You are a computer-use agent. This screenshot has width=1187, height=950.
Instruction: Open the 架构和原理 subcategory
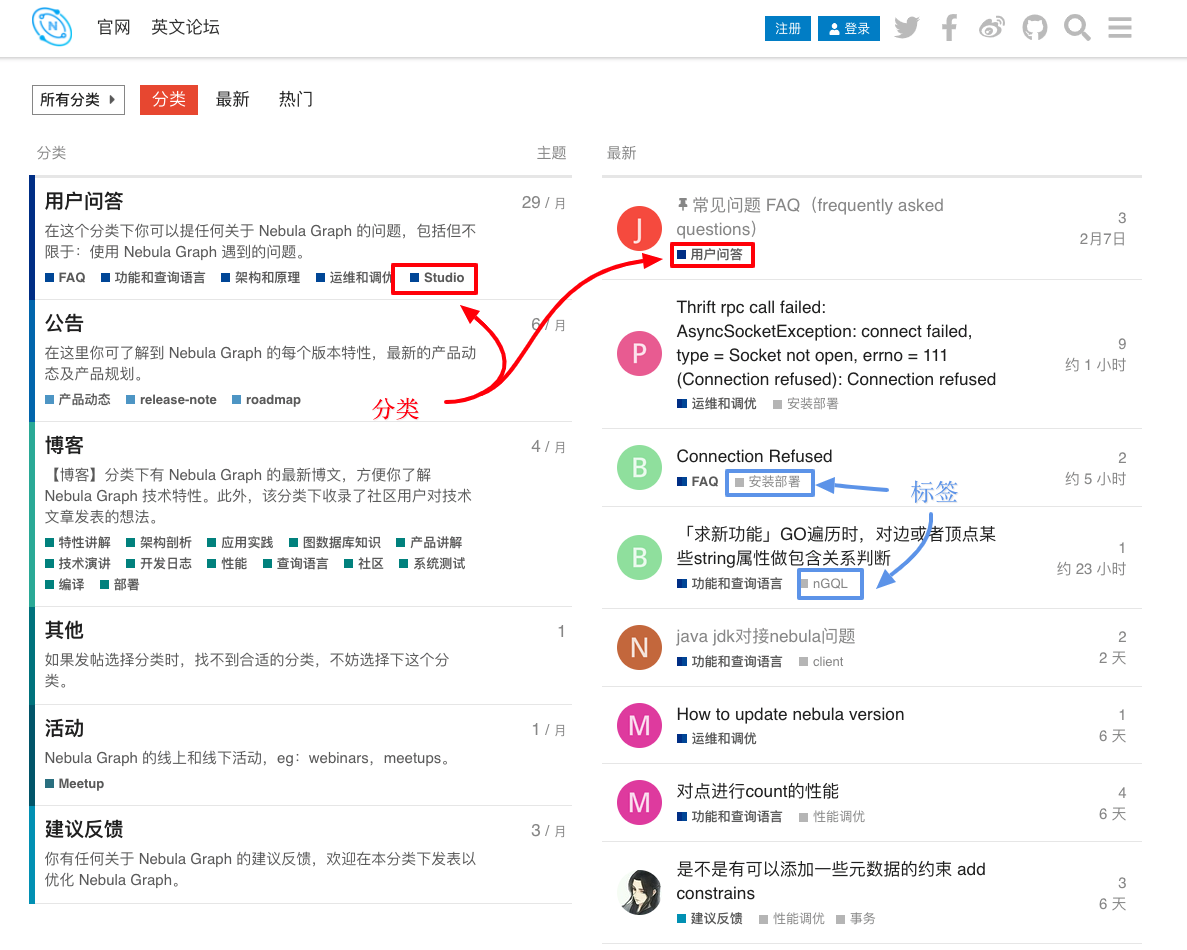(260, 278)
